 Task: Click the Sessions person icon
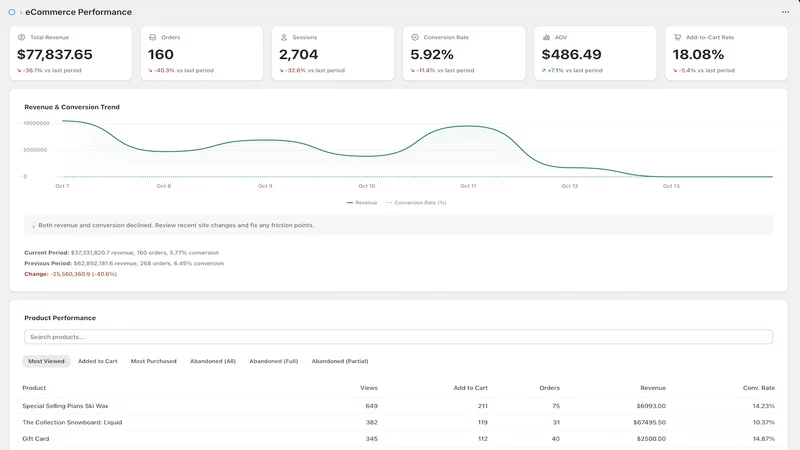pos(284,37)
